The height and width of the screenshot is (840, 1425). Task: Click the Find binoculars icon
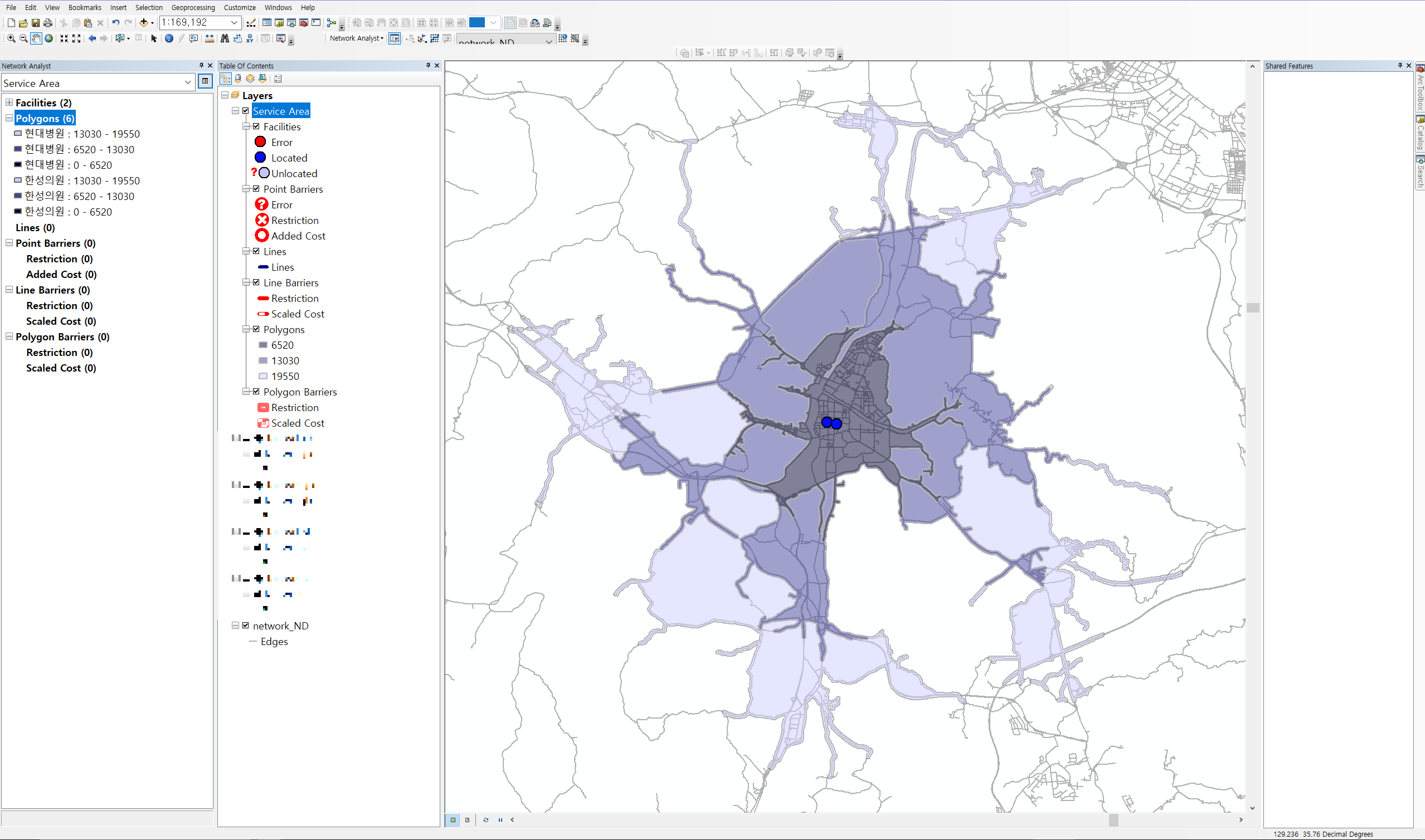point(225,38)
